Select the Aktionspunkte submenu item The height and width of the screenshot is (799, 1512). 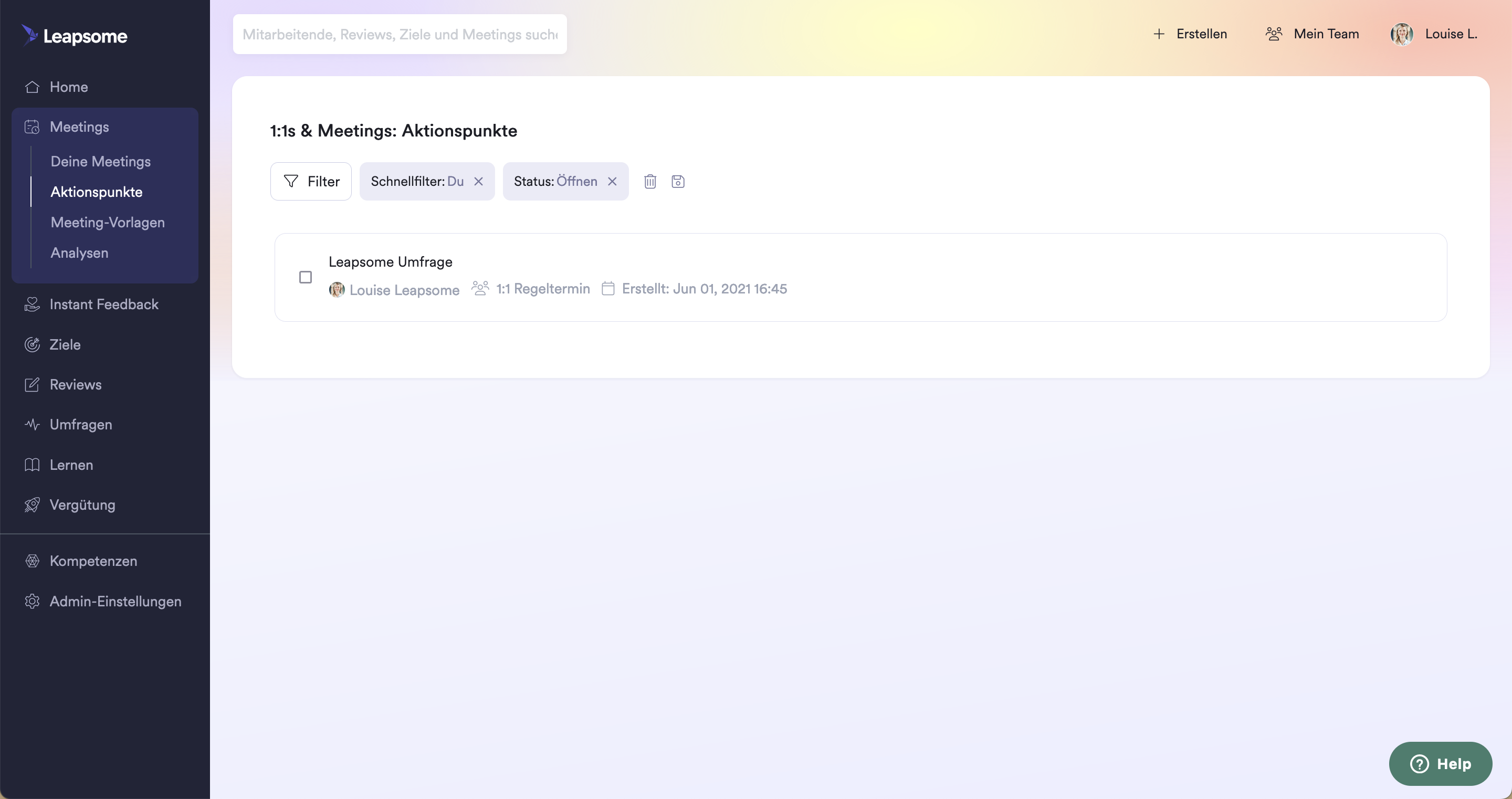pos(96,192)
